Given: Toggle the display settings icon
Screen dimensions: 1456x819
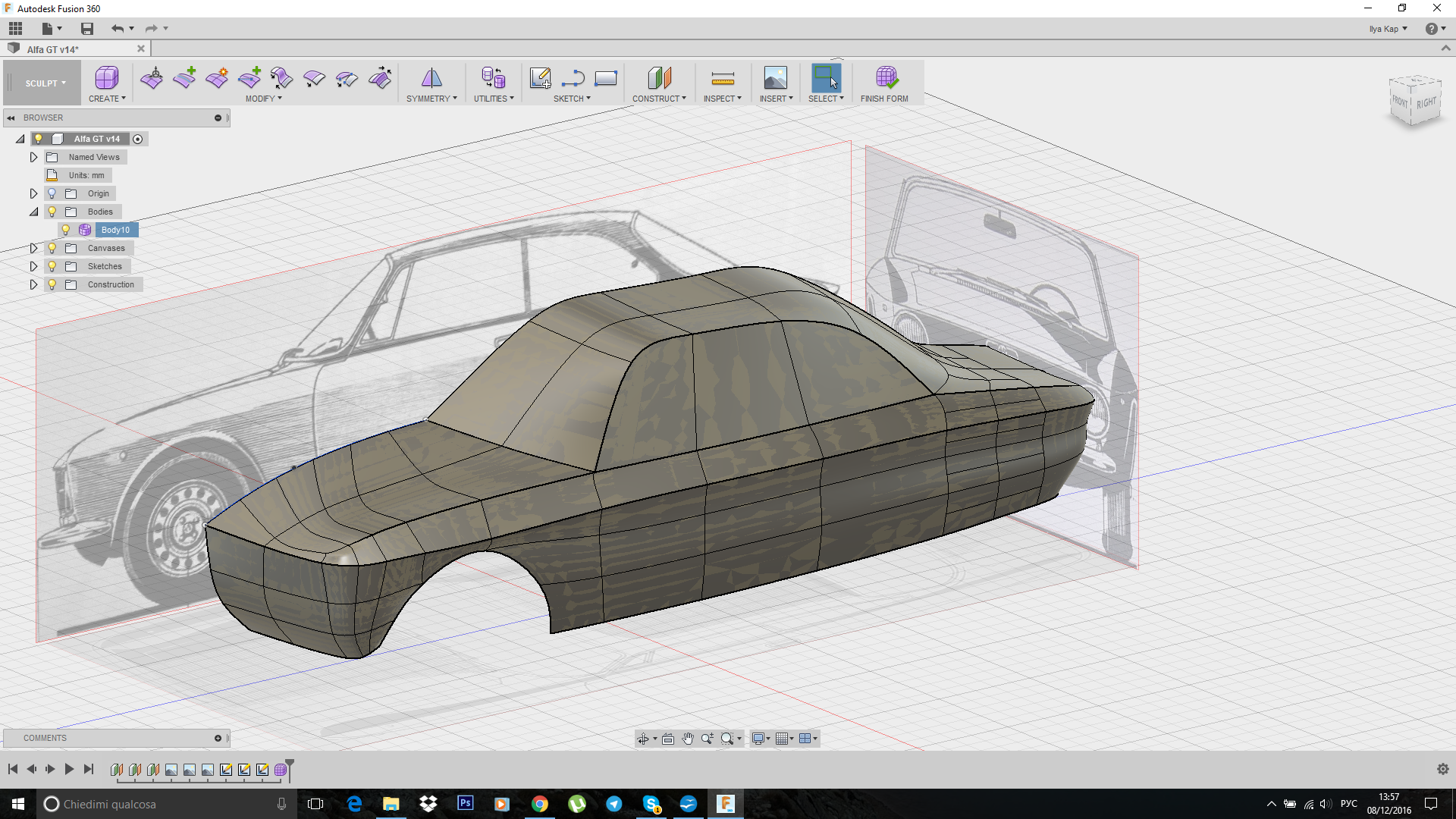Looking at the screenshot, I should [761, 738].
